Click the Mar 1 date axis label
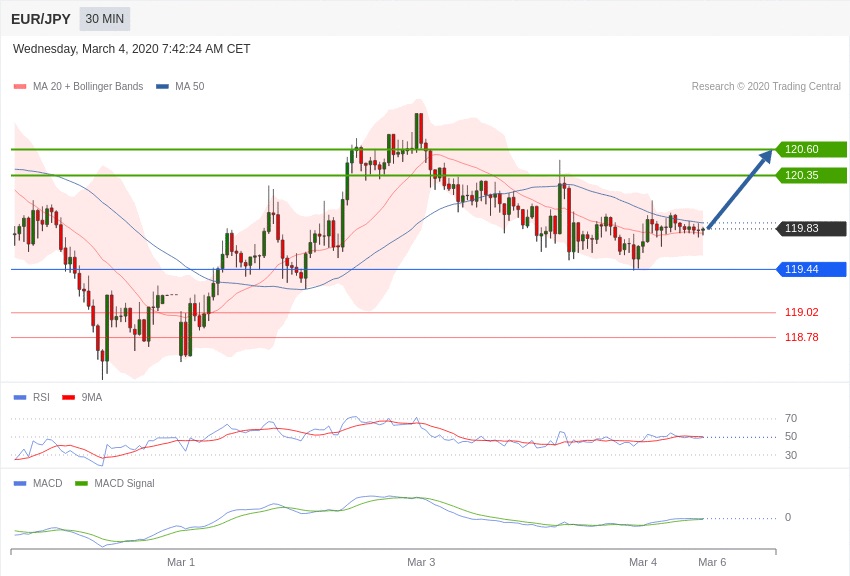 (x=181, y=562)
